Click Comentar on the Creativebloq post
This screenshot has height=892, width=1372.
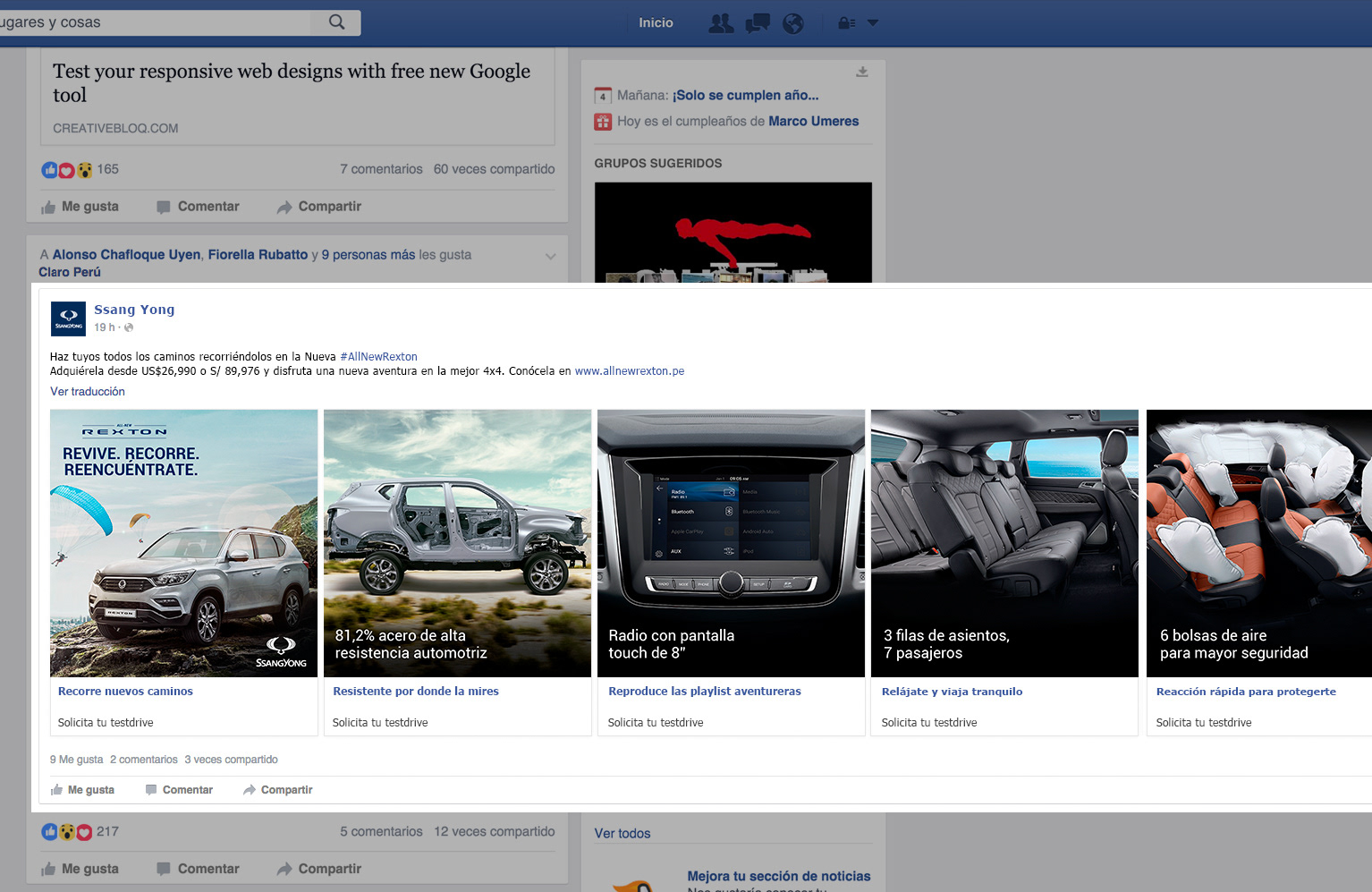198,207
